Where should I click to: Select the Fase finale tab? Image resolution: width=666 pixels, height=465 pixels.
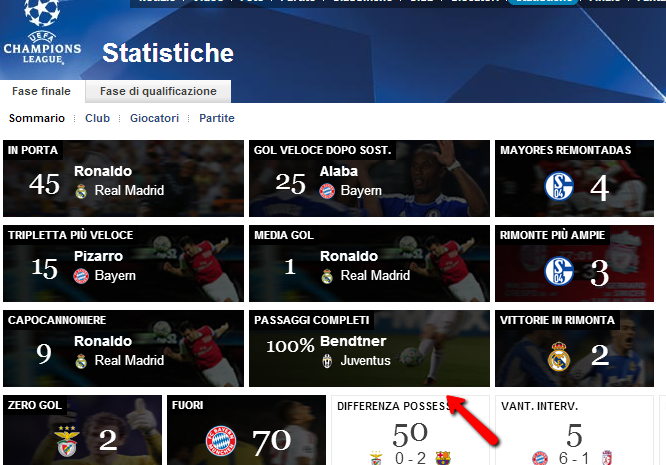41,91
